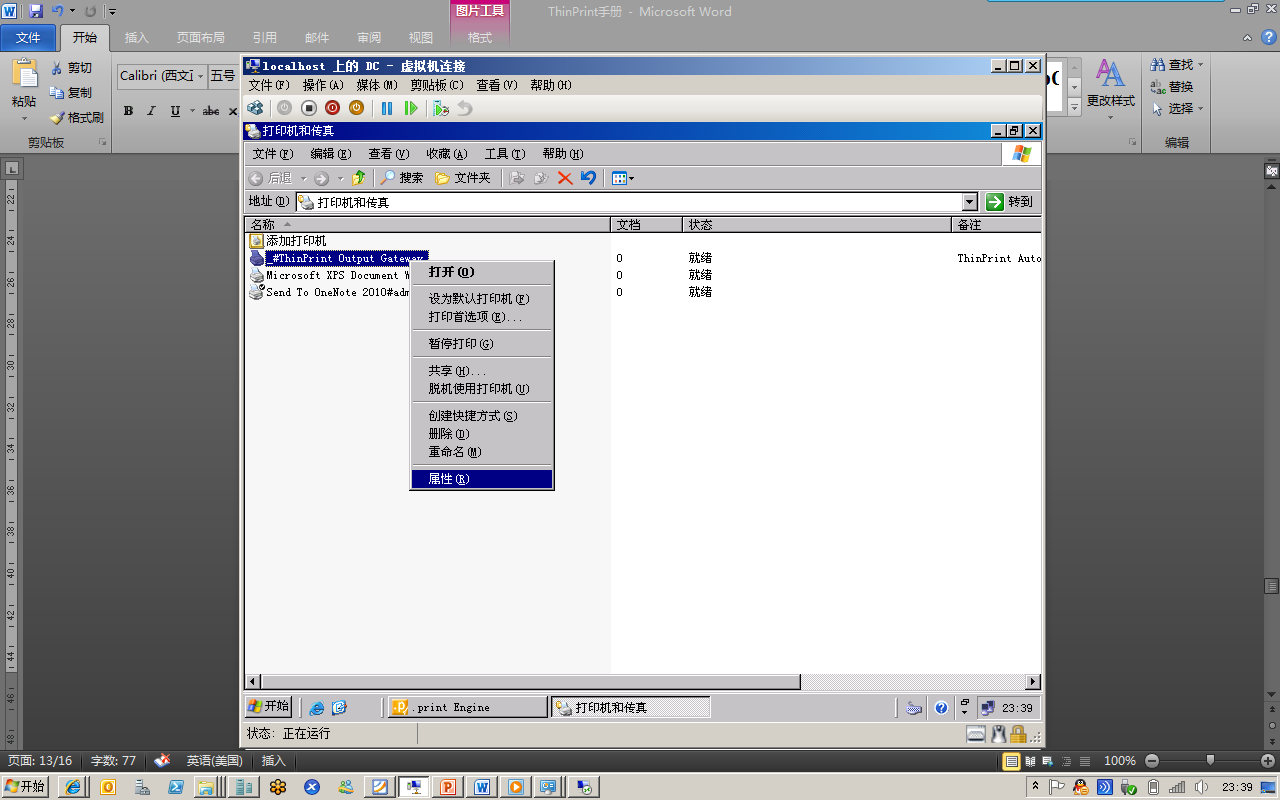Viewport: 1280px width, 800px height.
Task: Sort by the 名称 column header
Action: tap(427, 225)
